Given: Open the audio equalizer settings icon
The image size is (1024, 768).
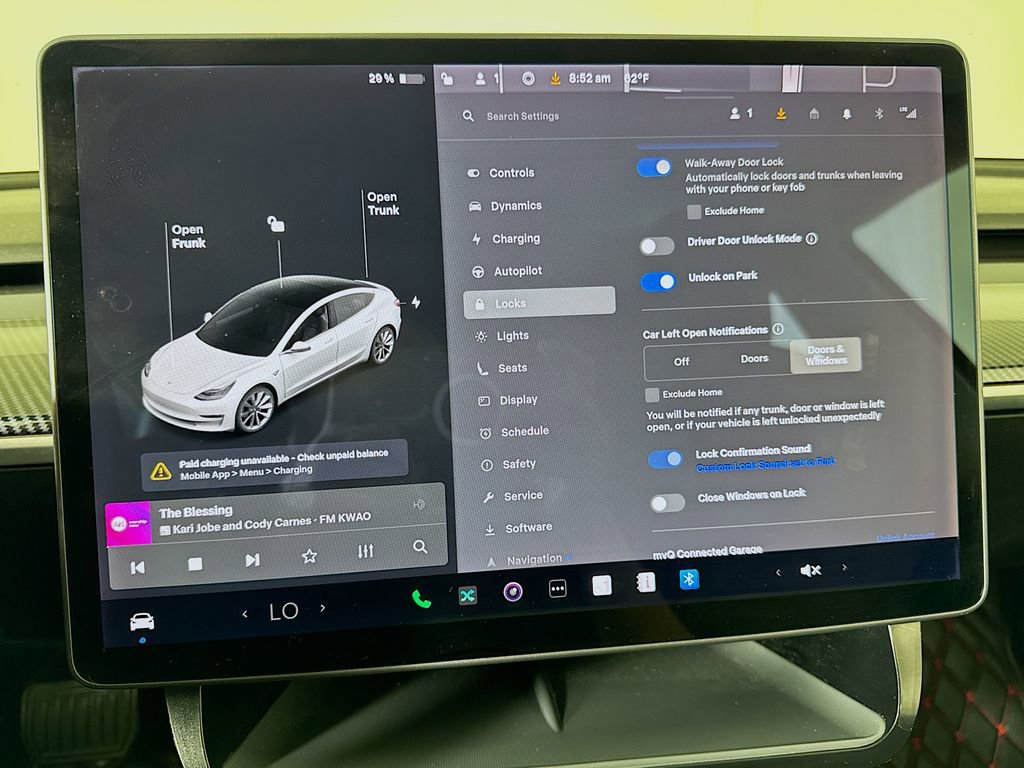Looking at the screenshot, I should point(366,551).
